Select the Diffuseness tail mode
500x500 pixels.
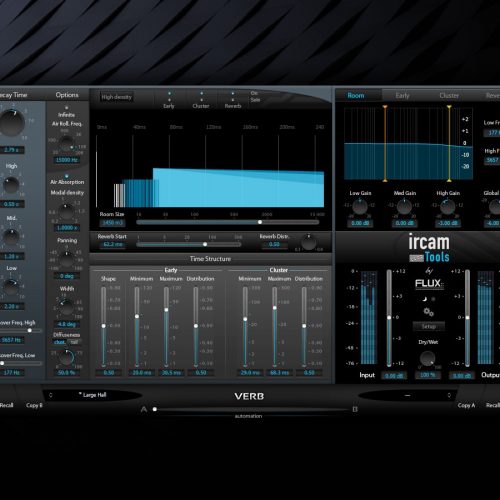pos(74,342)
